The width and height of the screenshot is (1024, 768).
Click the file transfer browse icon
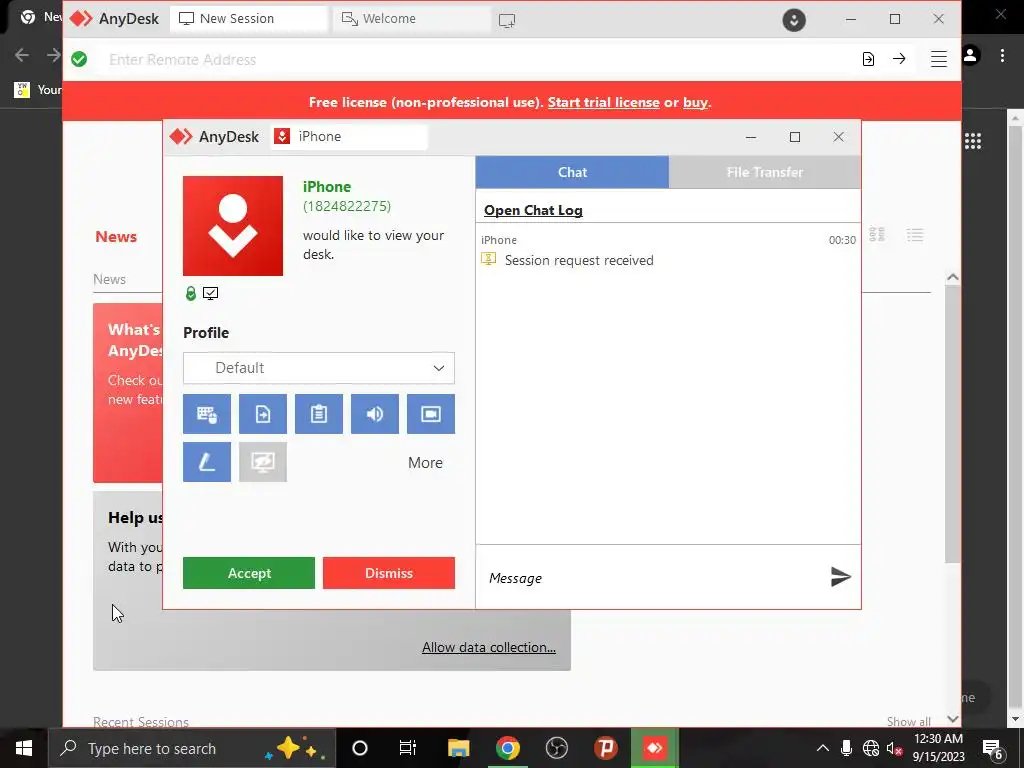868,59
